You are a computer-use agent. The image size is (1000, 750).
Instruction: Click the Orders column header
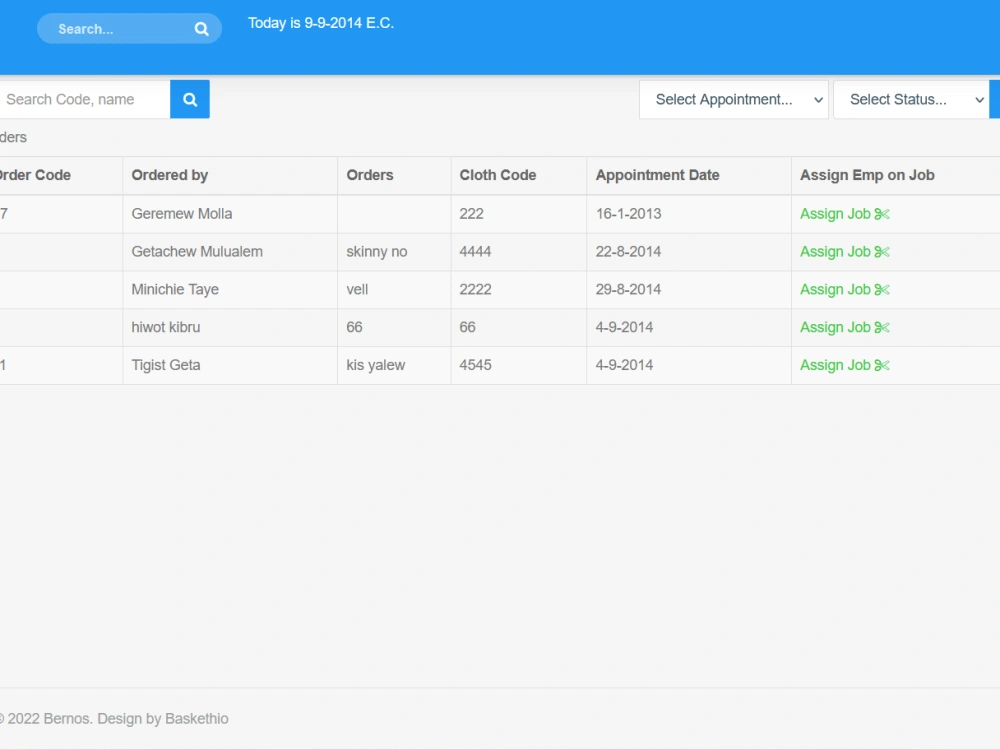370,175
